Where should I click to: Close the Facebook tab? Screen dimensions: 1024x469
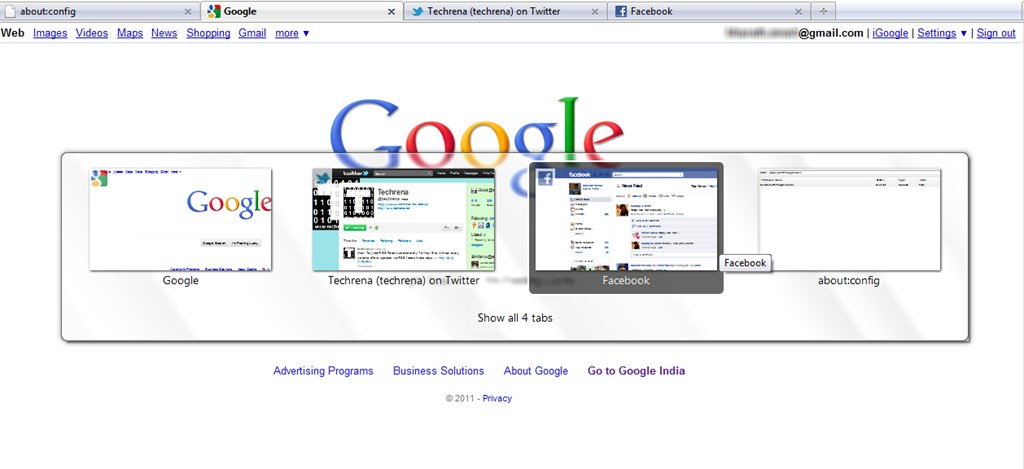coord(798,11)
